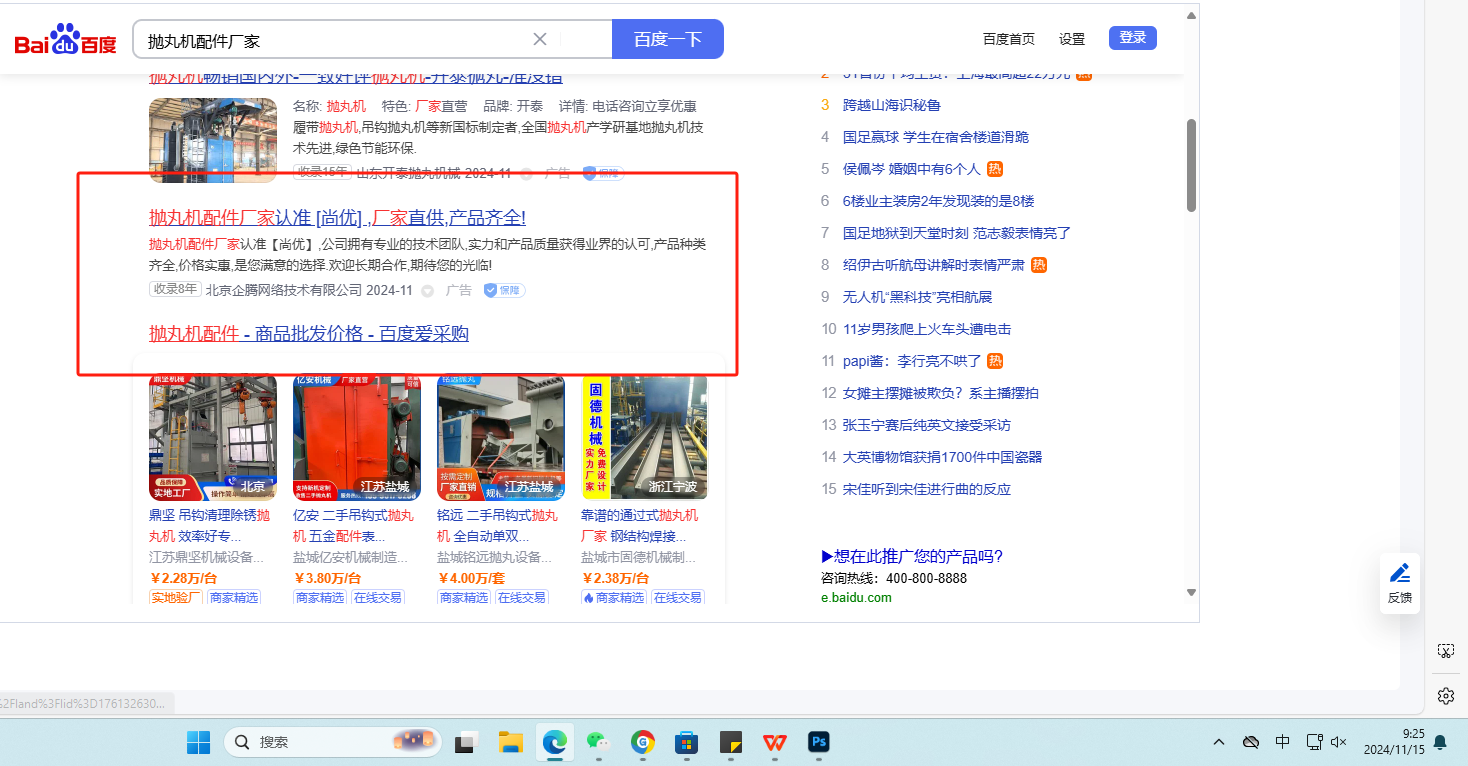Open 百度首页 in the top navigation
Screen dimensions: 1468x766
(1008, 39)
